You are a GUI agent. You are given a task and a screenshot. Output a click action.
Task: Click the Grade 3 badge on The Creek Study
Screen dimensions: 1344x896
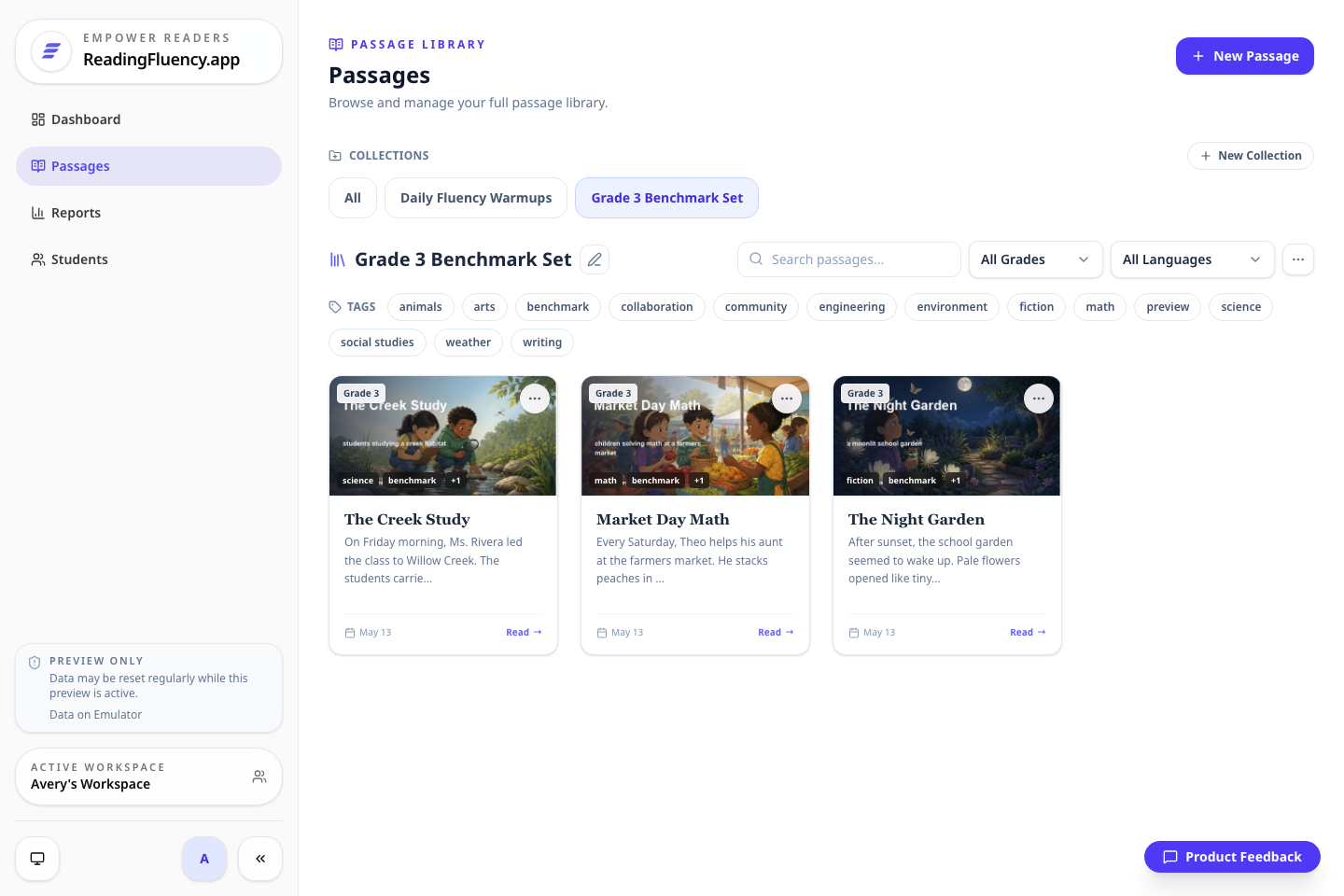(361, 394)
